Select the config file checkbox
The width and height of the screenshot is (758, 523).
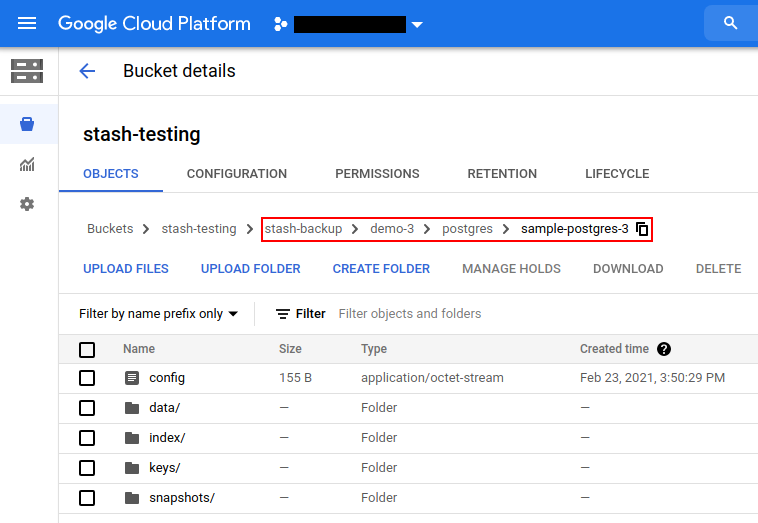point(87,378)
